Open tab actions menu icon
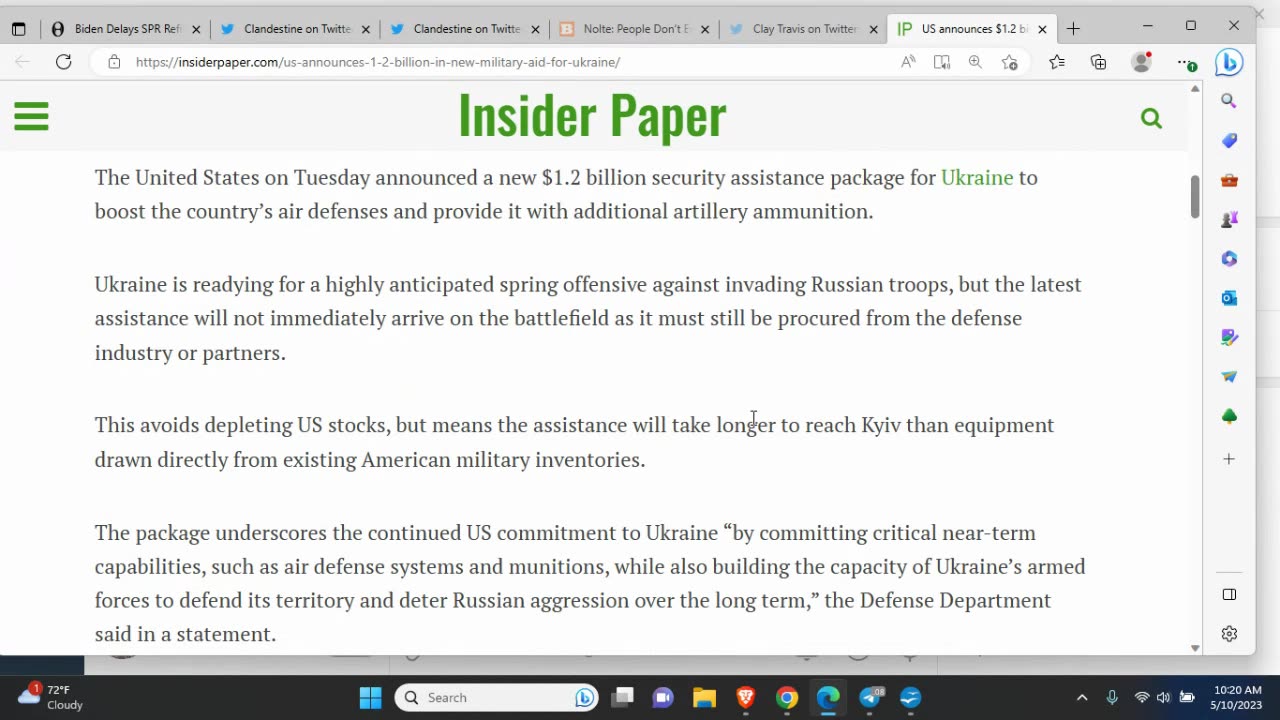Screen dimensions: 1280x720 pyautogui.click(x=18, y=29)
